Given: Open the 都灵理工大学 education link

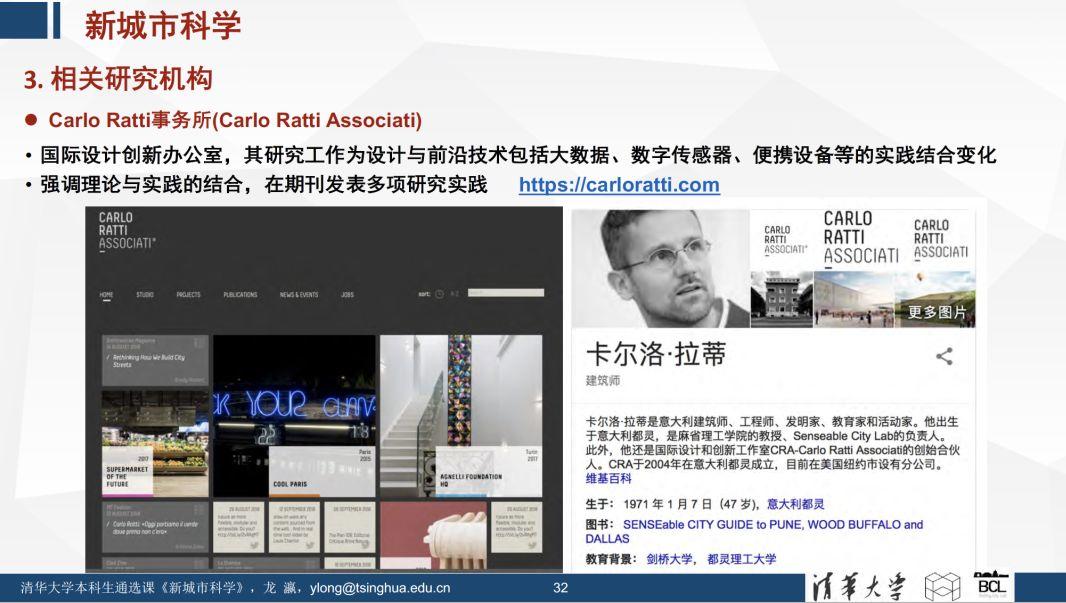Looking at the screenshot, I should (x=742, y=559).
